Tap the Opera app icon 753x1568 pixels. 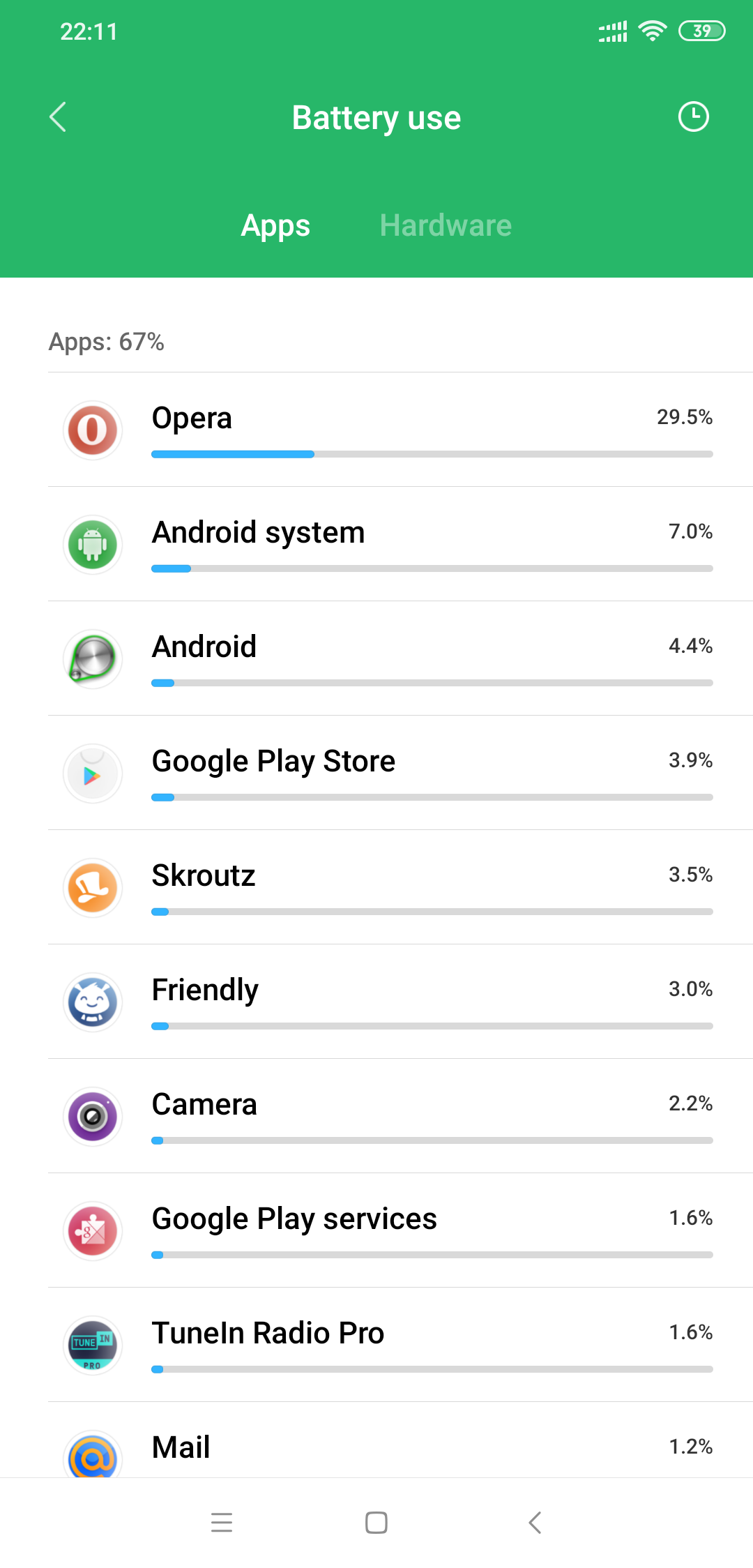pos(93,430)
